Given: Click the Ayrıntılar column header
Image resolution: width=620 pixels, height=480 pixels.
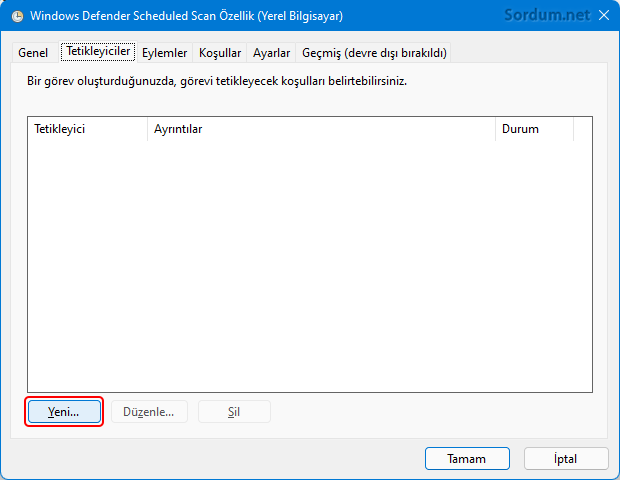Looking at the screenshot, I should [x=321, y=129].
